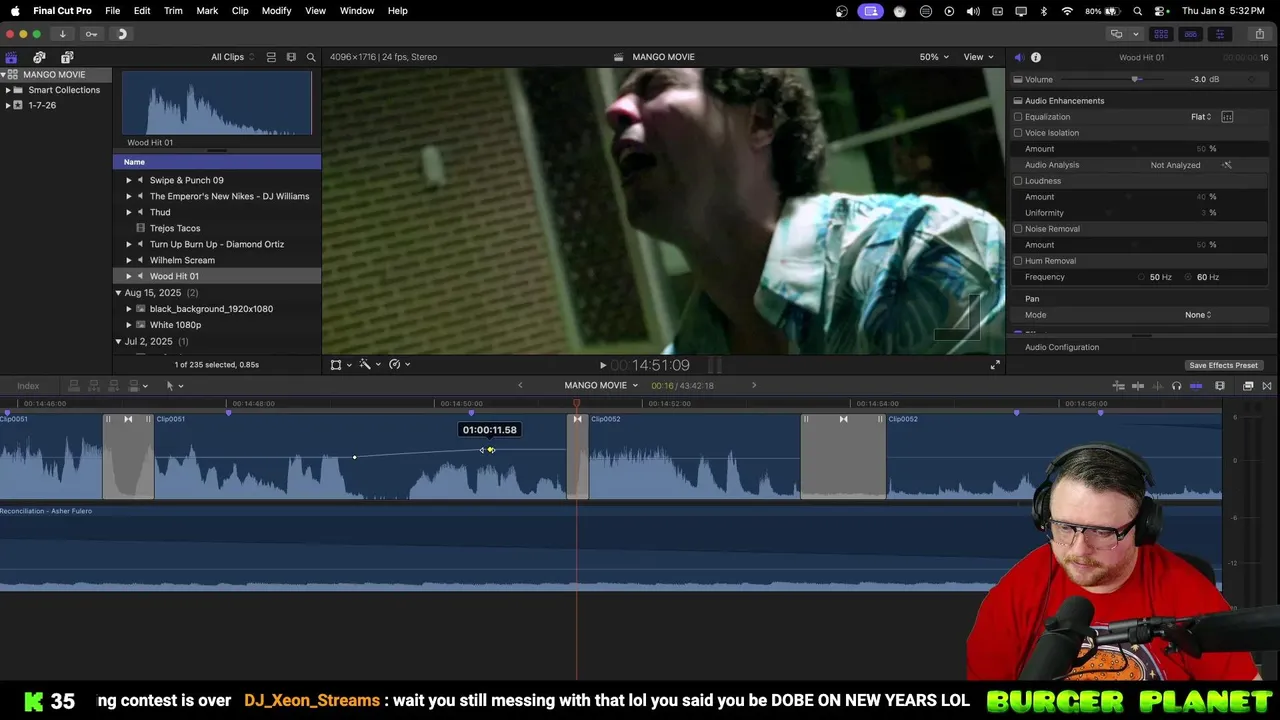Open the Transitions browser button
This screenshot has height=720, width=1280.
(x=1267, y=386)
